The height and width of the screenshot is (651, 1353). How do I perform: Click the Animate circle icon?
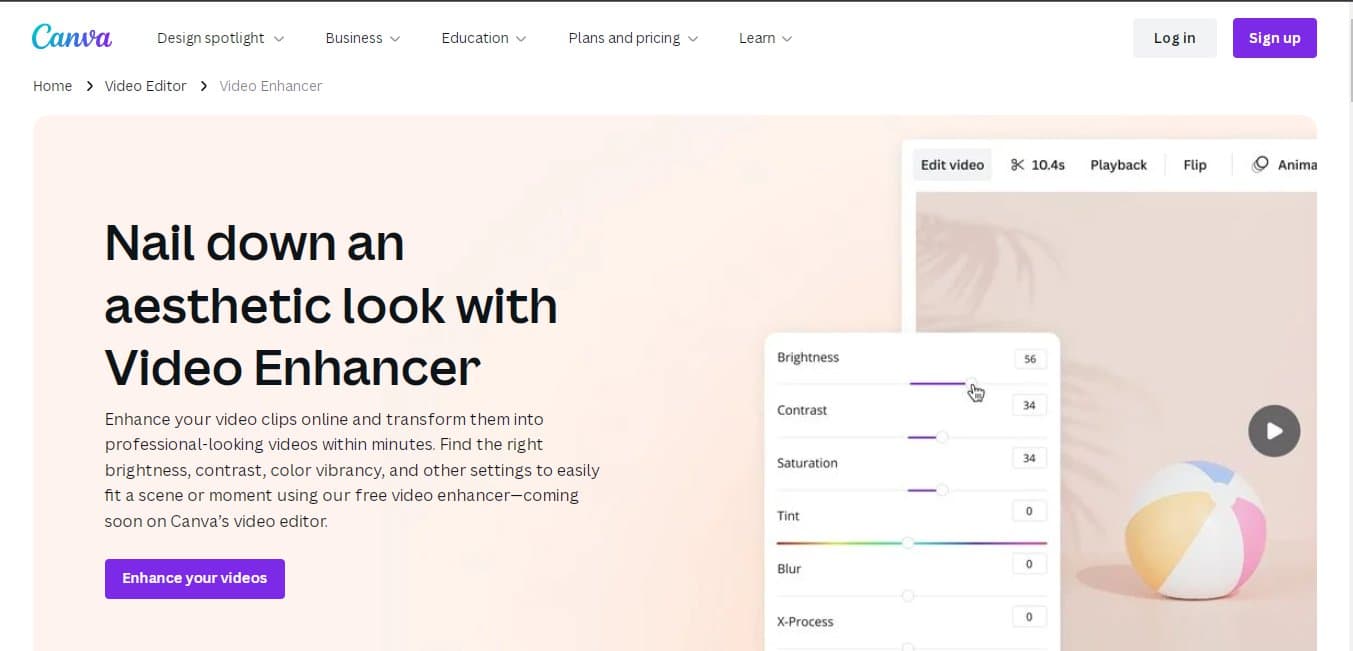[1261, 164]
